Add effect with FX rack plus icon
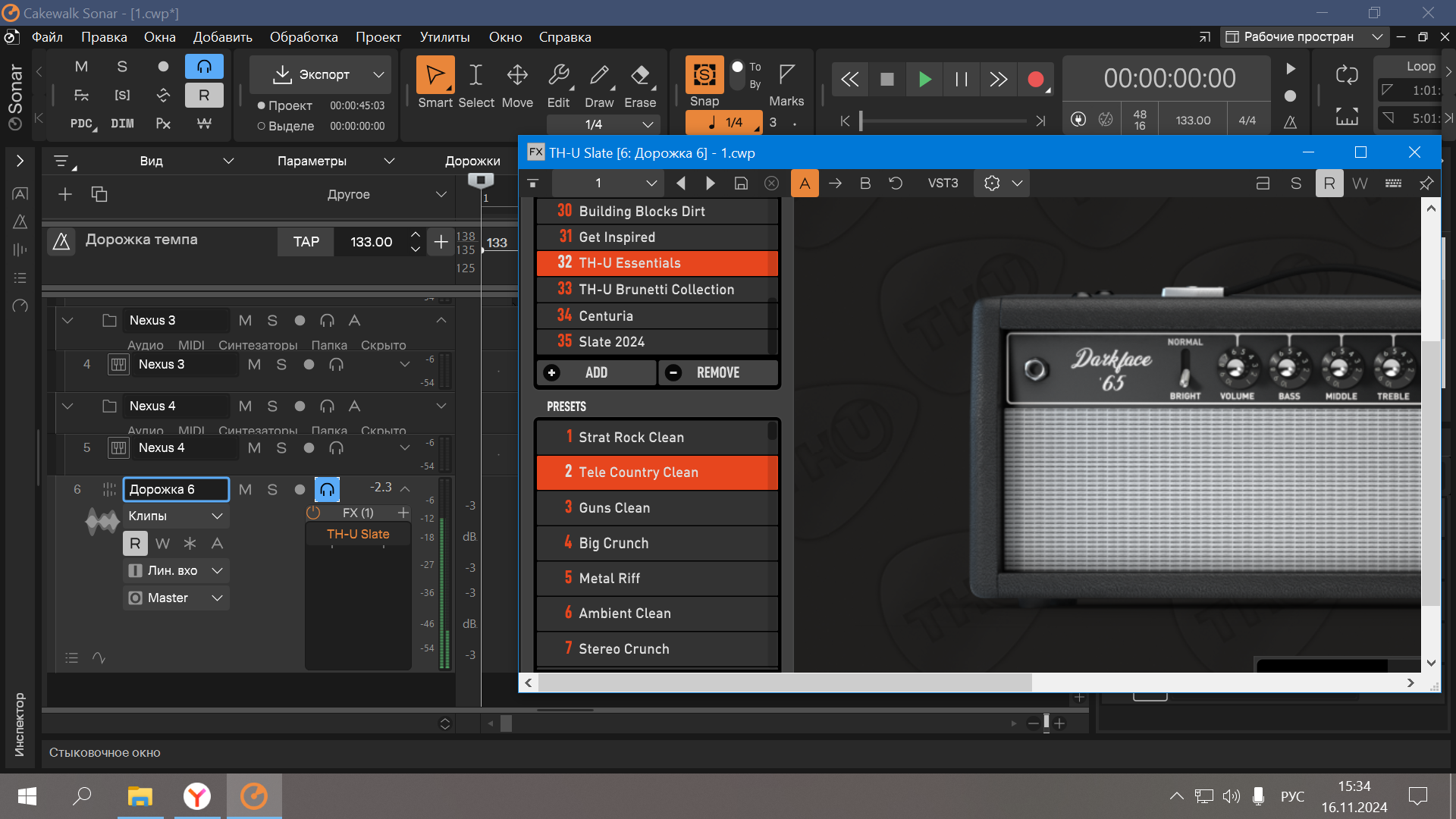1456x819 pixels. tap(403, 513)
